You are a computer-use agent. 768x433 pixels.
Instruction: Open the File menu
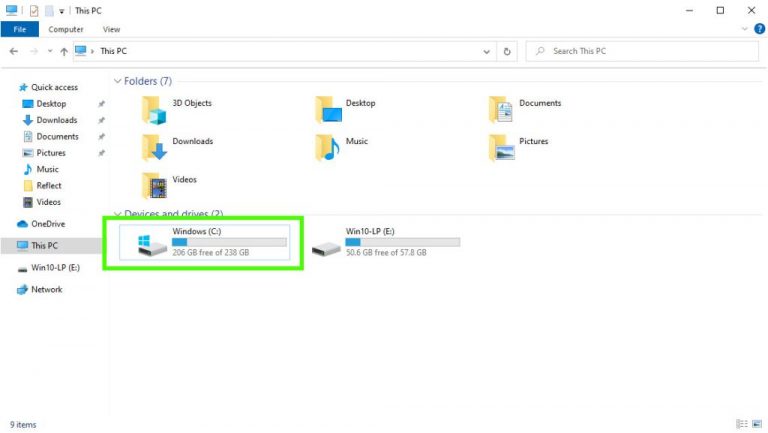coord(20,29)
